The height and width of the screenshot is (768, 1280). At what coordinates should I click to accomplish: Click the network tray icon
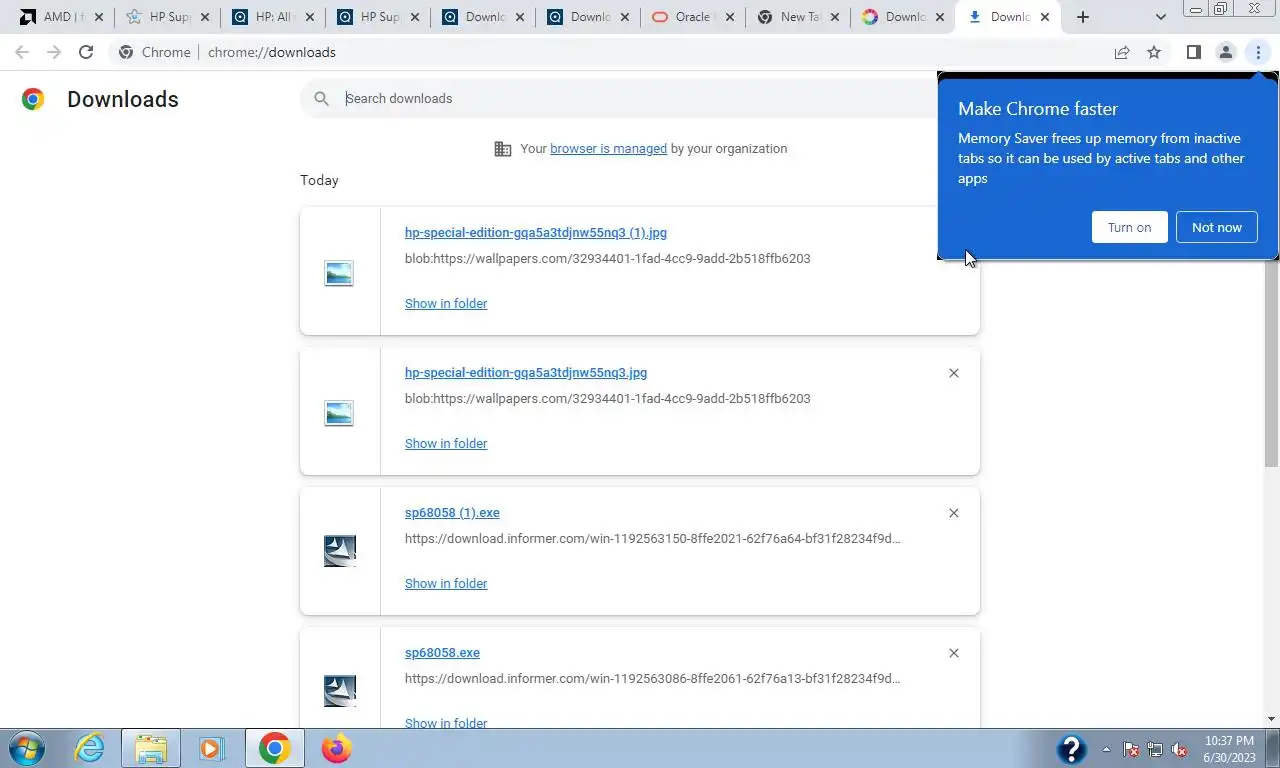click(1155, 749)
